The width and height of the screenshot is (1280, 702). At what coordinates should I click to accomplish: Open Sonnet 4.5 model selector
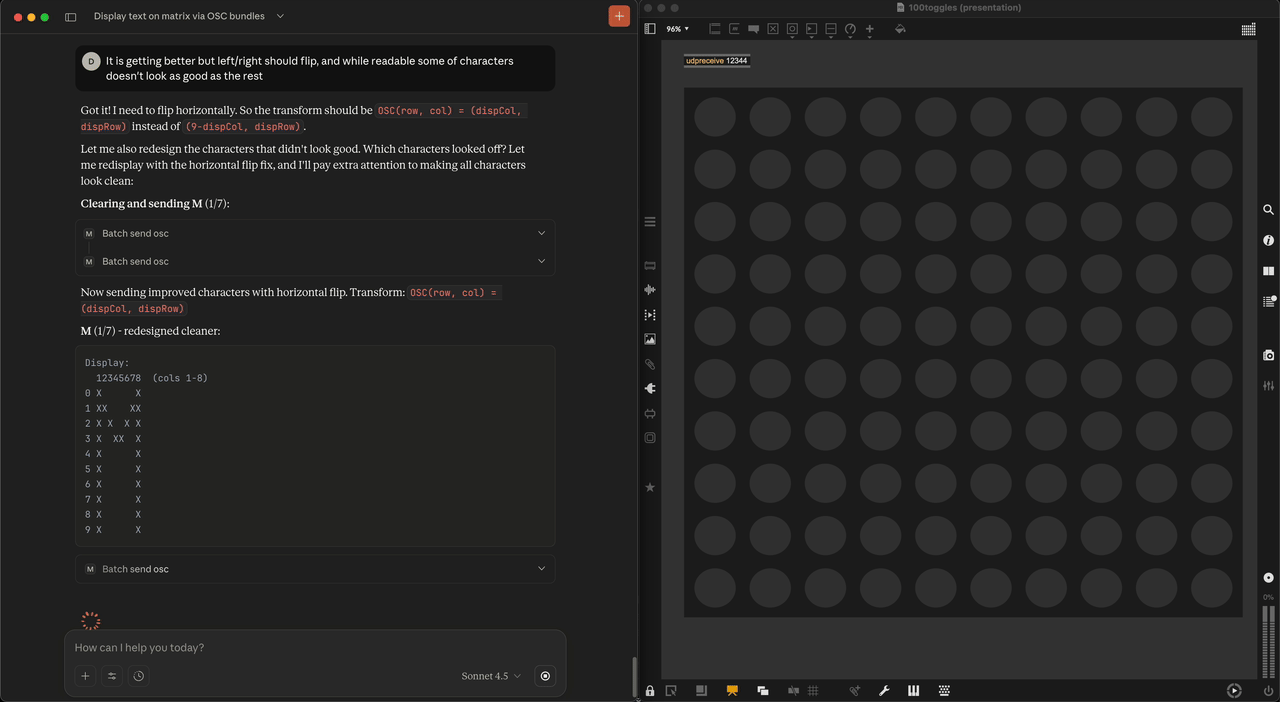point(491,676)
